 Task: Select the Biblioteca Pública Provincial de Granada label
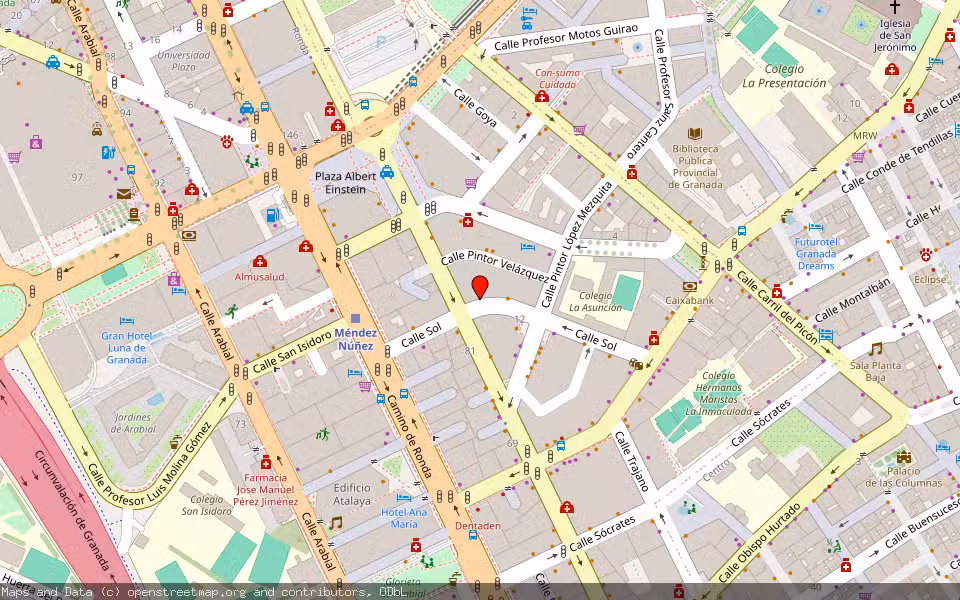(x=695, y=167)
